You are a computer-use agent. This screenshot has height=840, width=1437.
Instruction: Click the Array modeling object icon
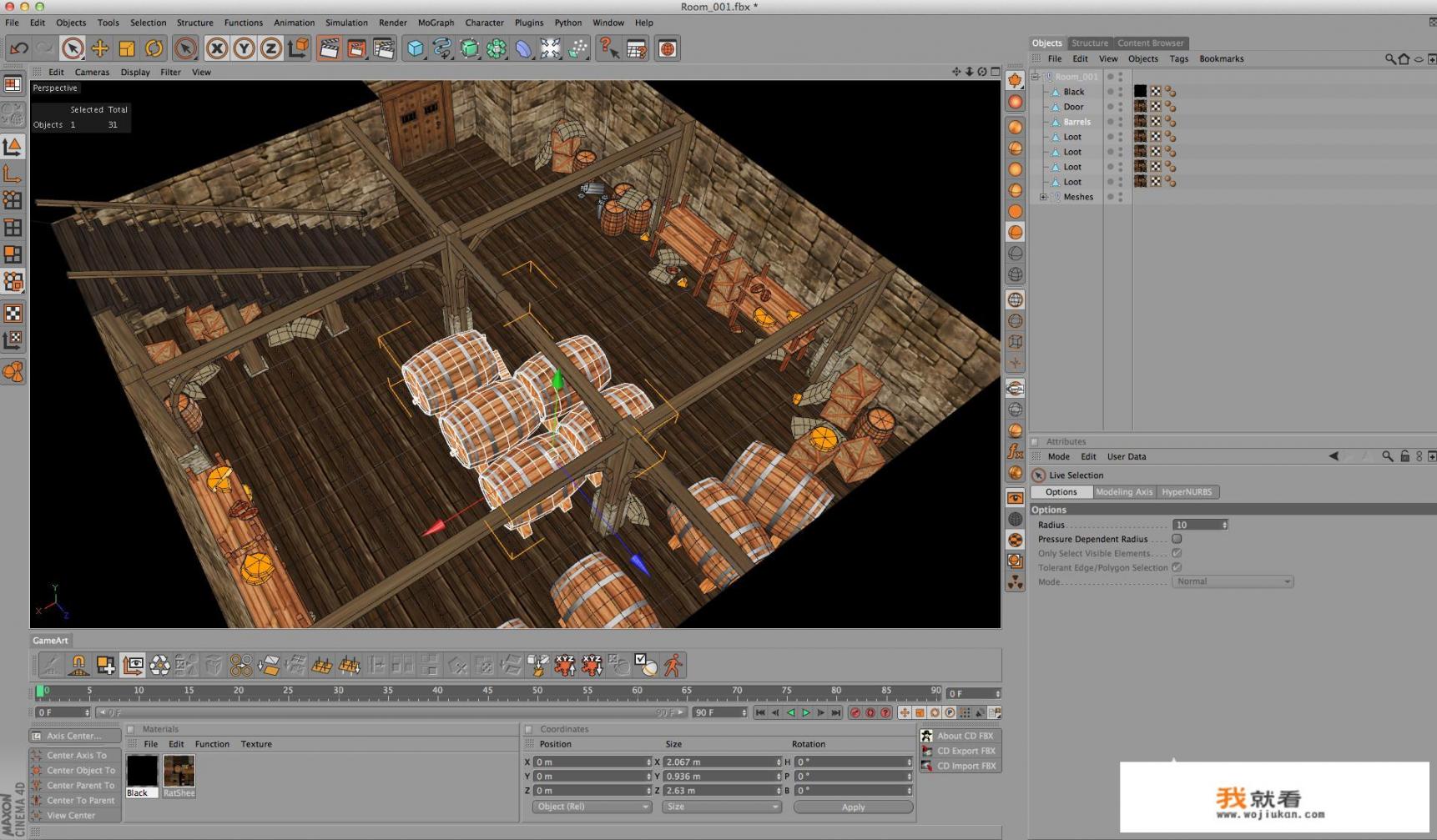click(497, 48)
